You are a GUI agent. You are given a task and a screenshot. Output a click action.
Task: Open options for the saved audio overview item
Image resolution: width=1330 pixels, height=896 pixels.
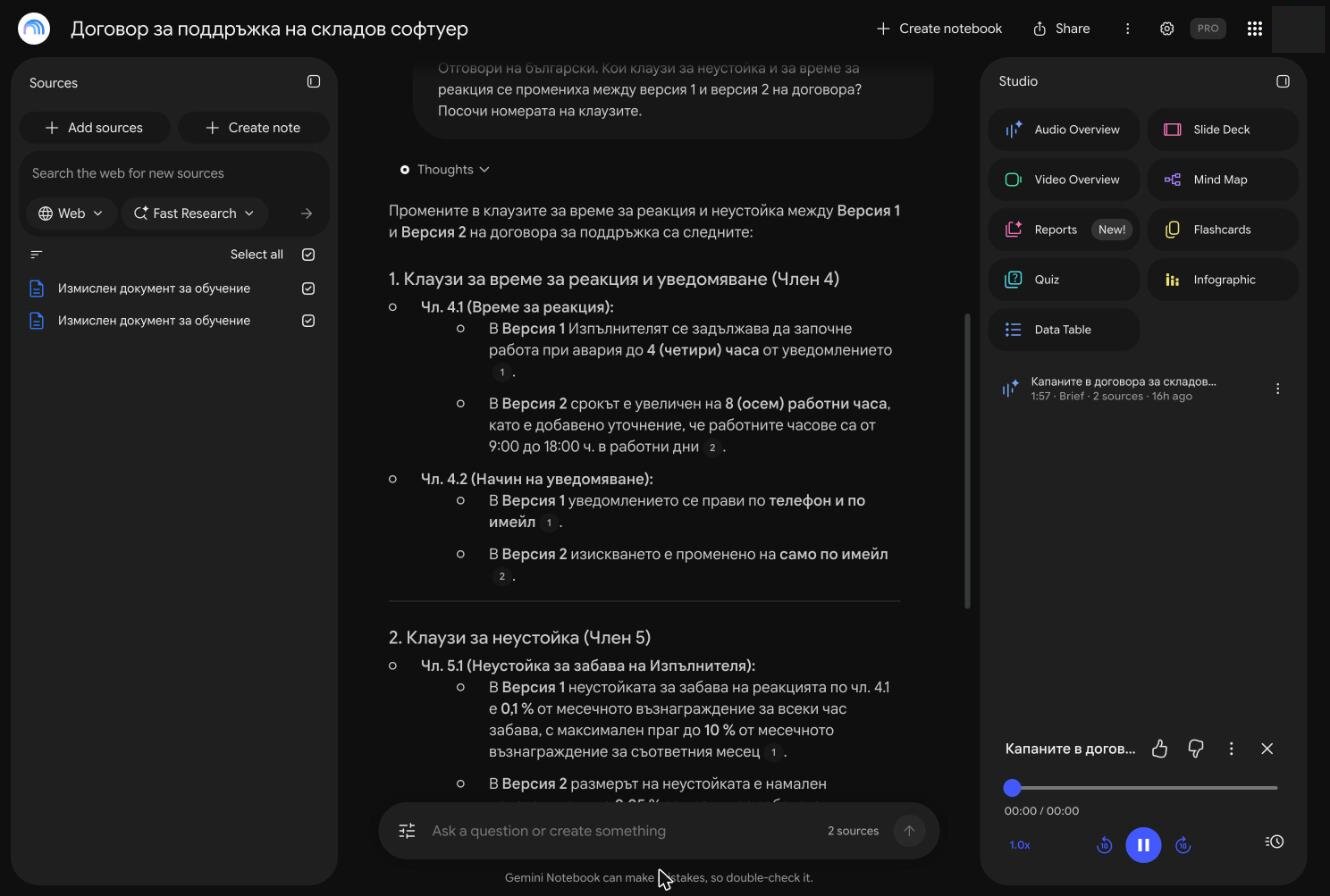pyautogui.click(x=1277, y=389)
